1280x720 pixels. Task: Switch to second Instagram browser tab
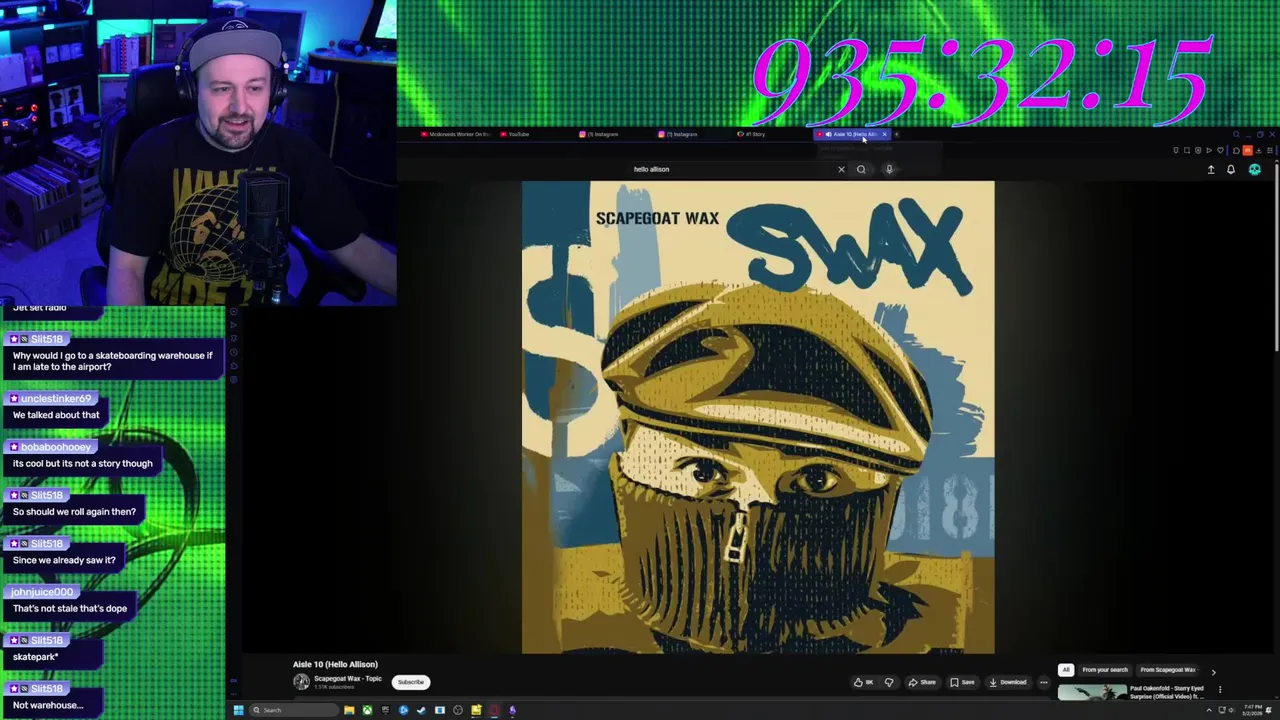tap(680, 134)
